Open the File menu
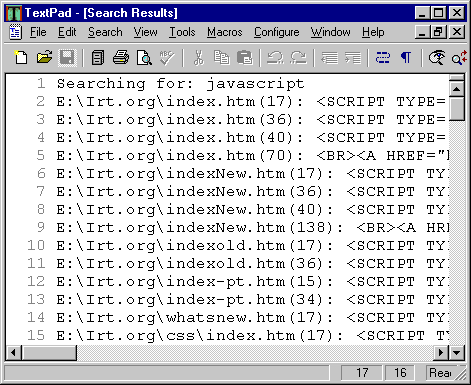Viewport: 471px width, 385px height. (x=38, y=32)
